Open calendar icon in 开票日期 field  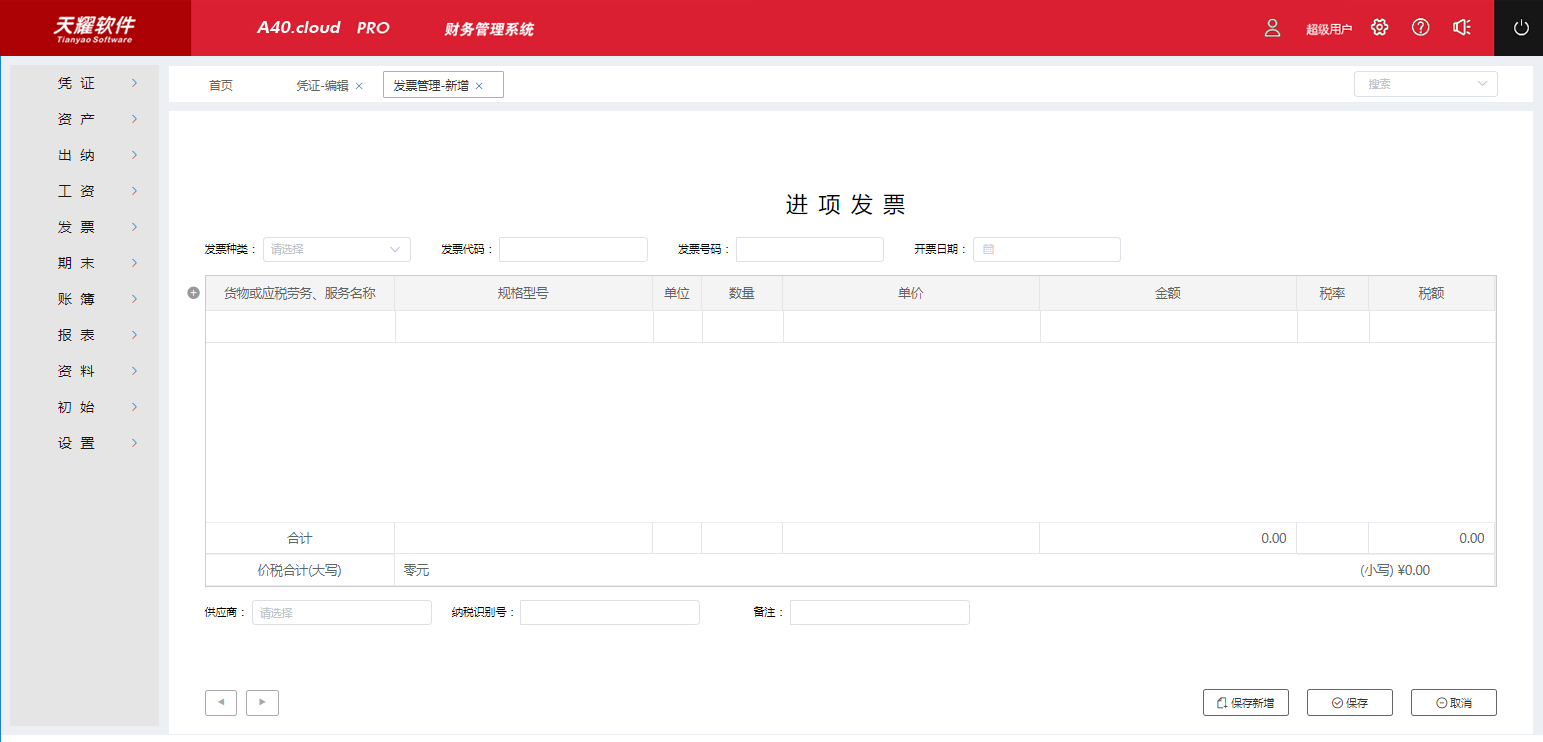click(x=988, y=249)
